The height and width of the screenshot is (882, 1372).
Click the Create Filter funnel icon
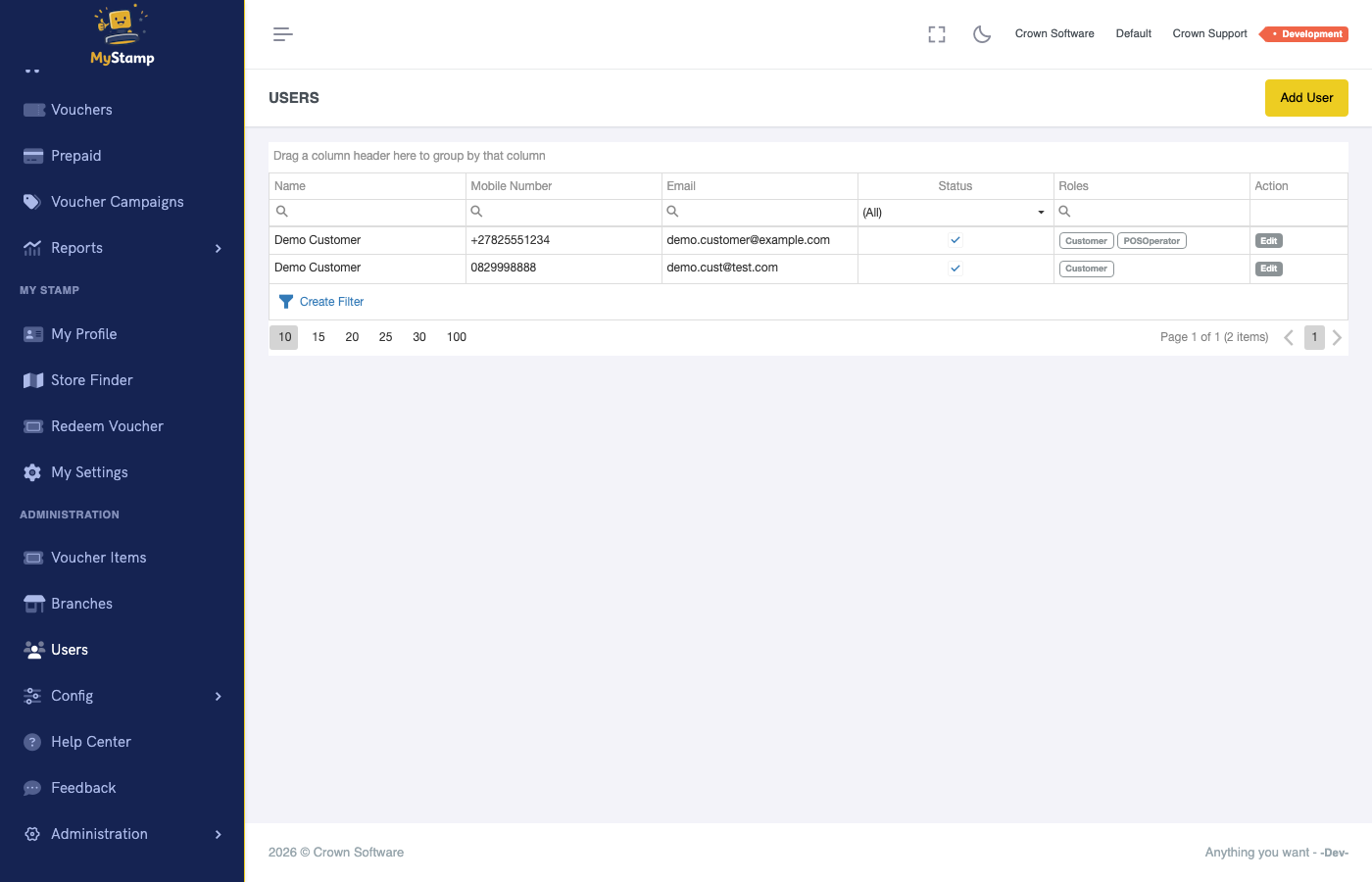click(x=286, y=302)
